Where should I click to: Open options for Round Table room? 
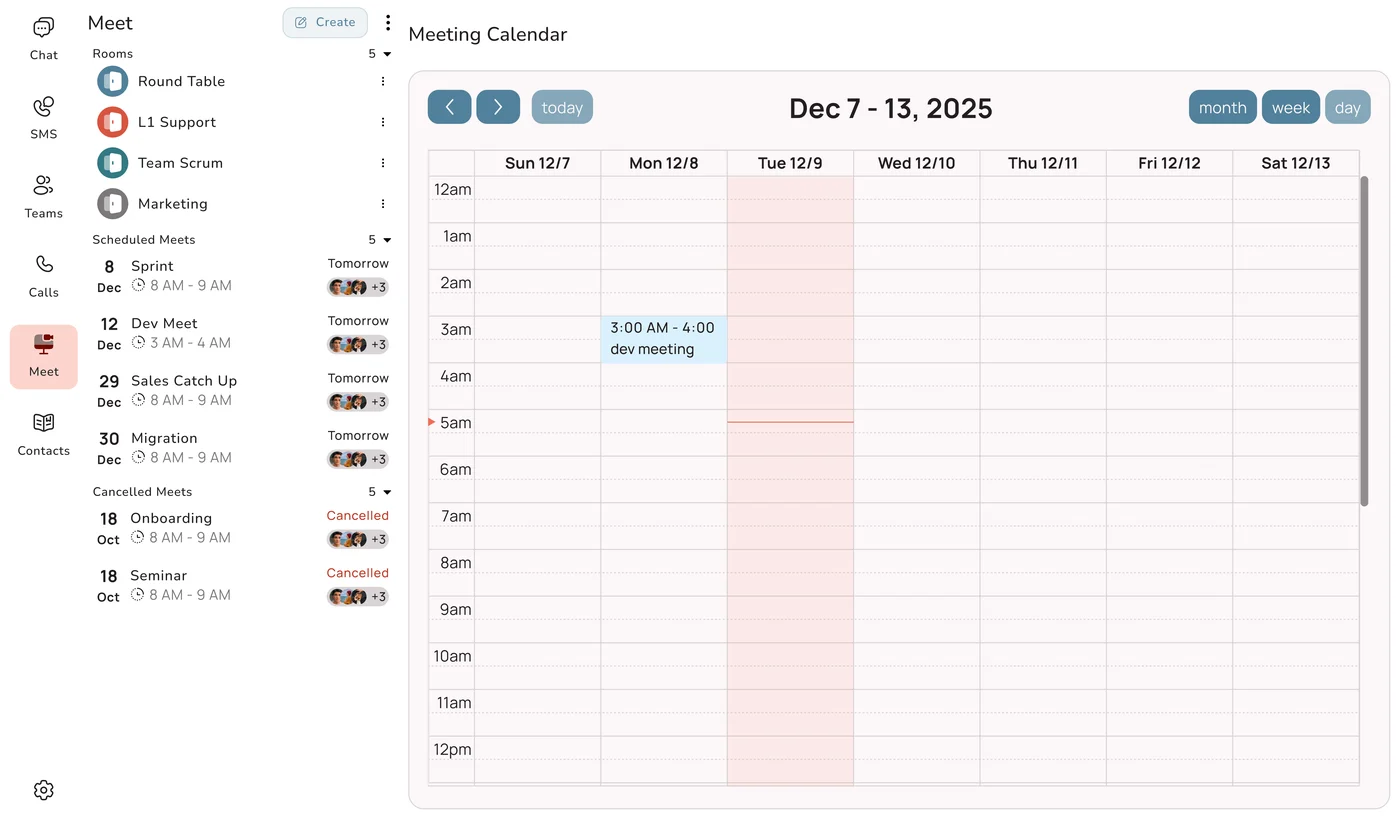click(383, 82)
